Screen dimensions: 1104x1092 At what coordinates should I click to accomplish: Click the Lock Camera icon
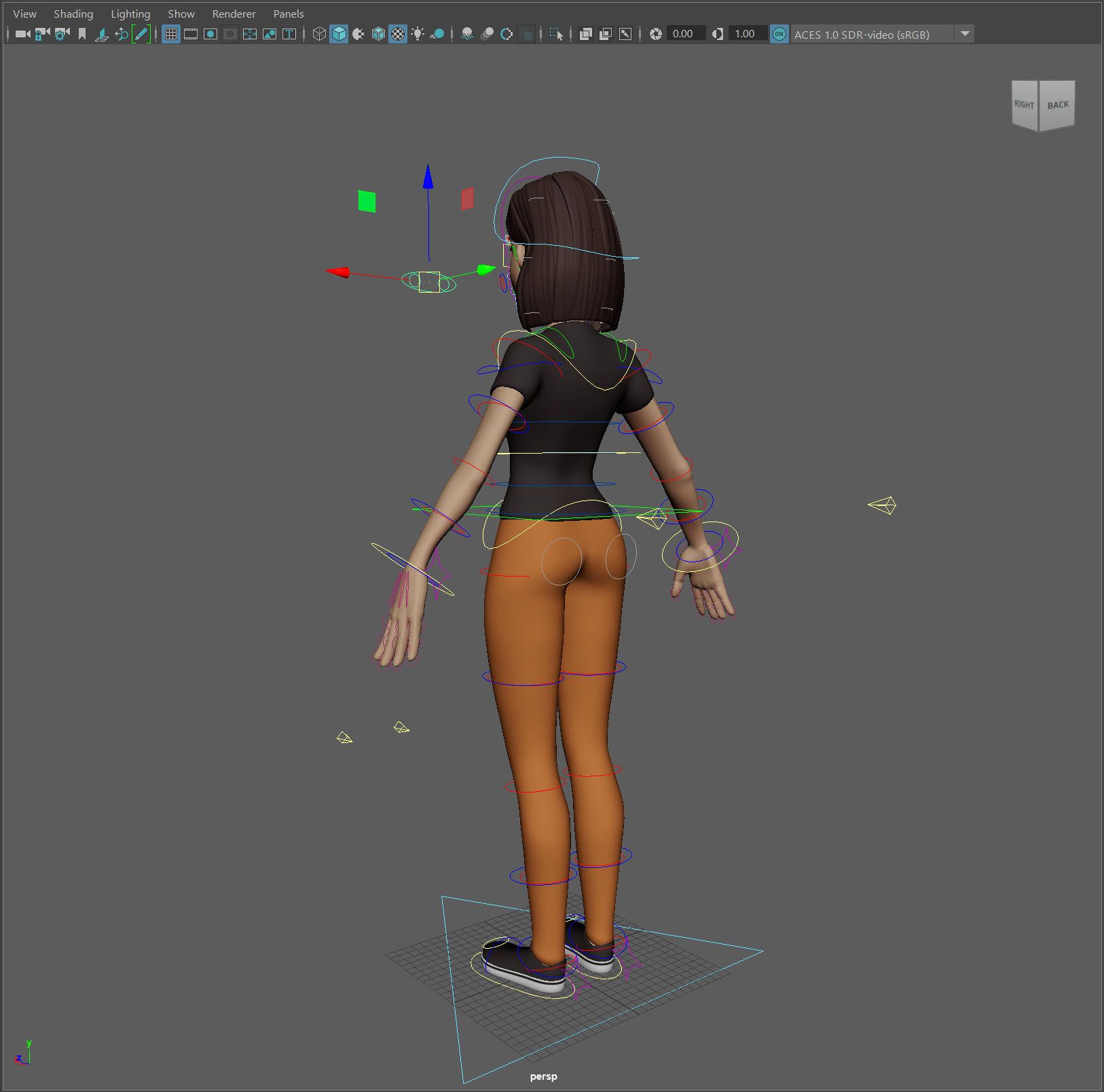tap(42, 34)
